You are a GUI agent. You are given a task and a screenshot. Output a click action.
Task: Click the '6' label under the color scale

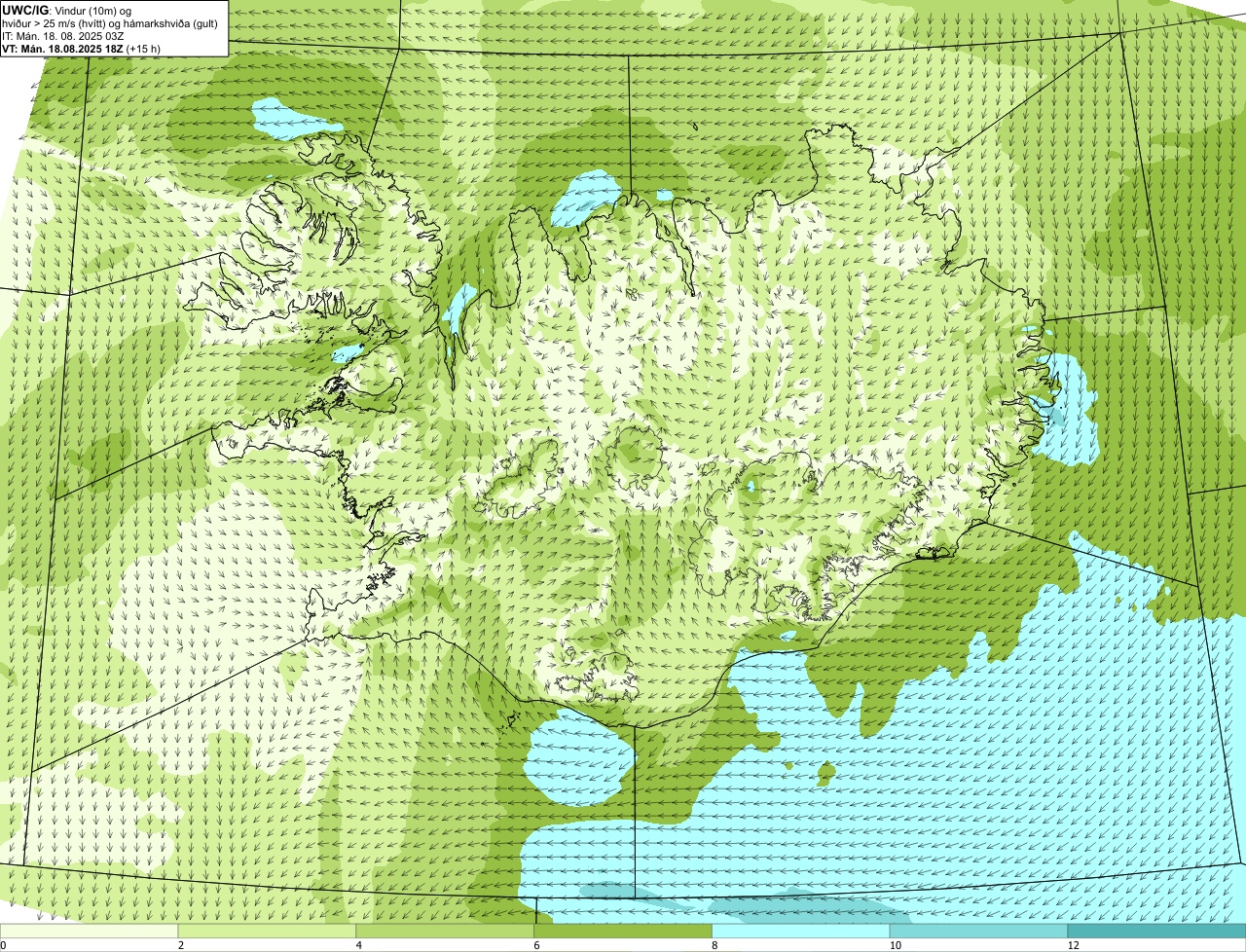[536, 945]
